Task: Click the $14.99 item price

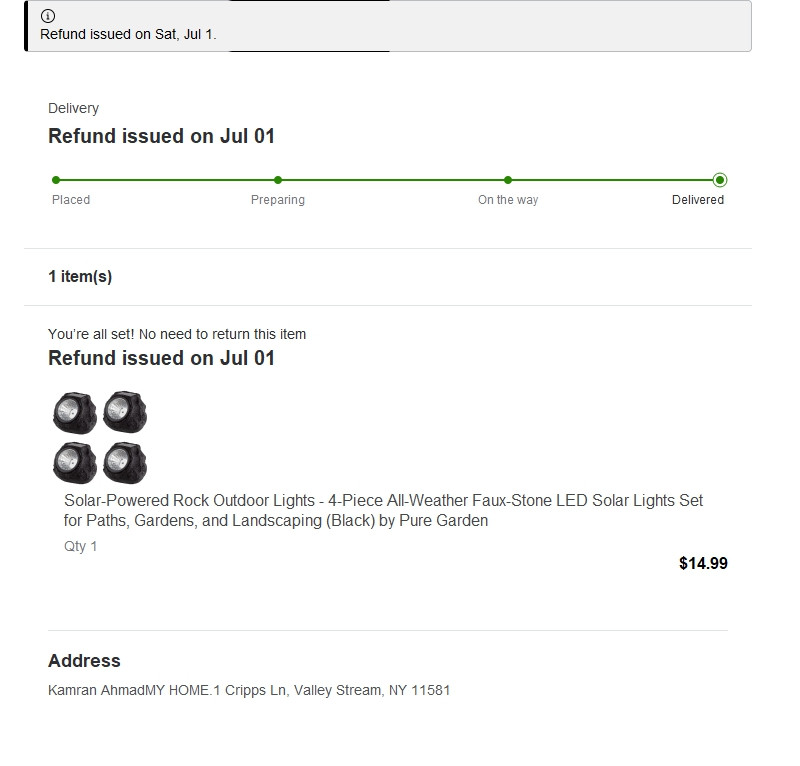Action: (x=703, y=563)
